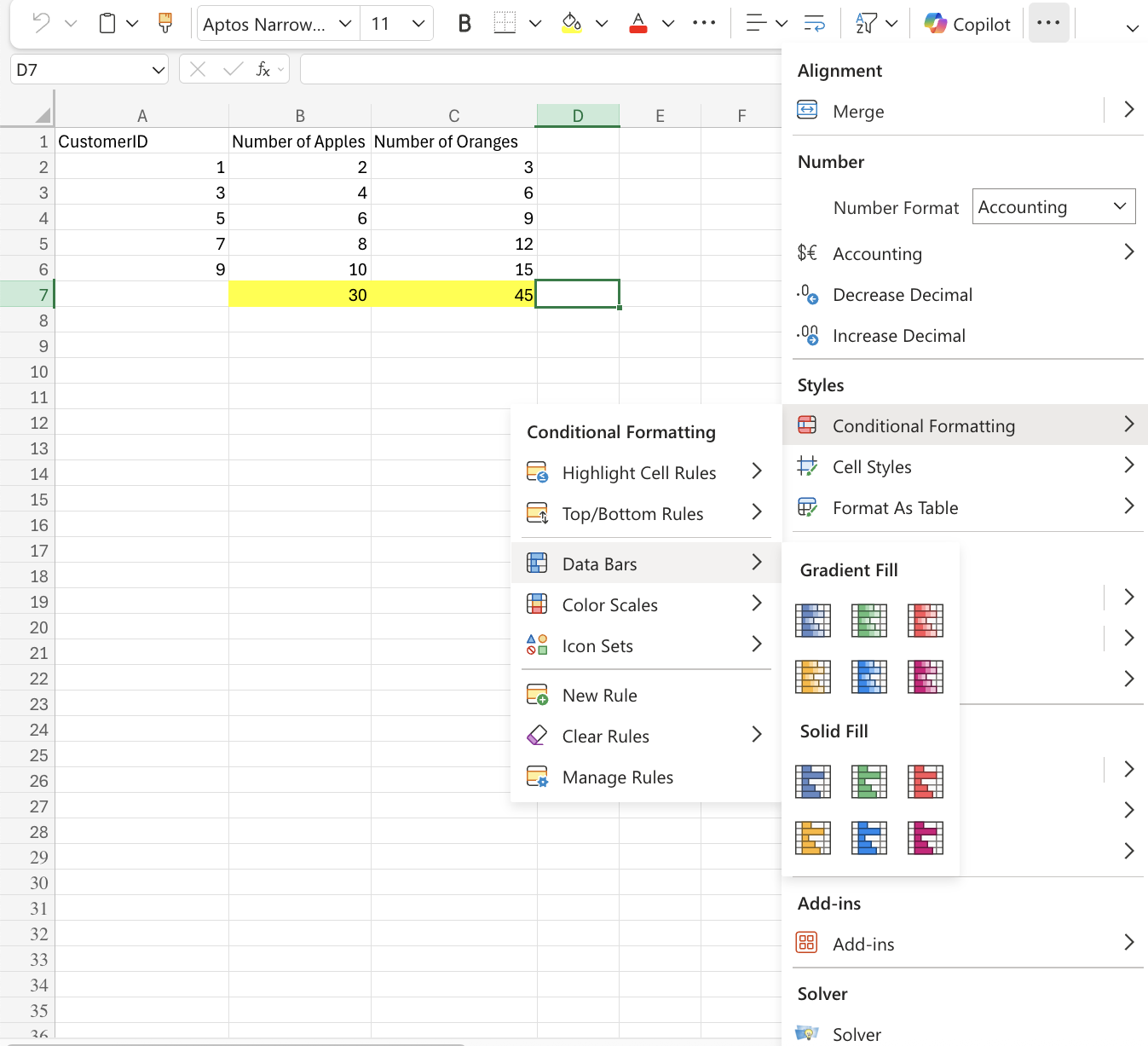The image size is (1148, 1046).
Task: Click the Decrease Decimal icon
Action: pyautogui.click(x=808, y=294)
